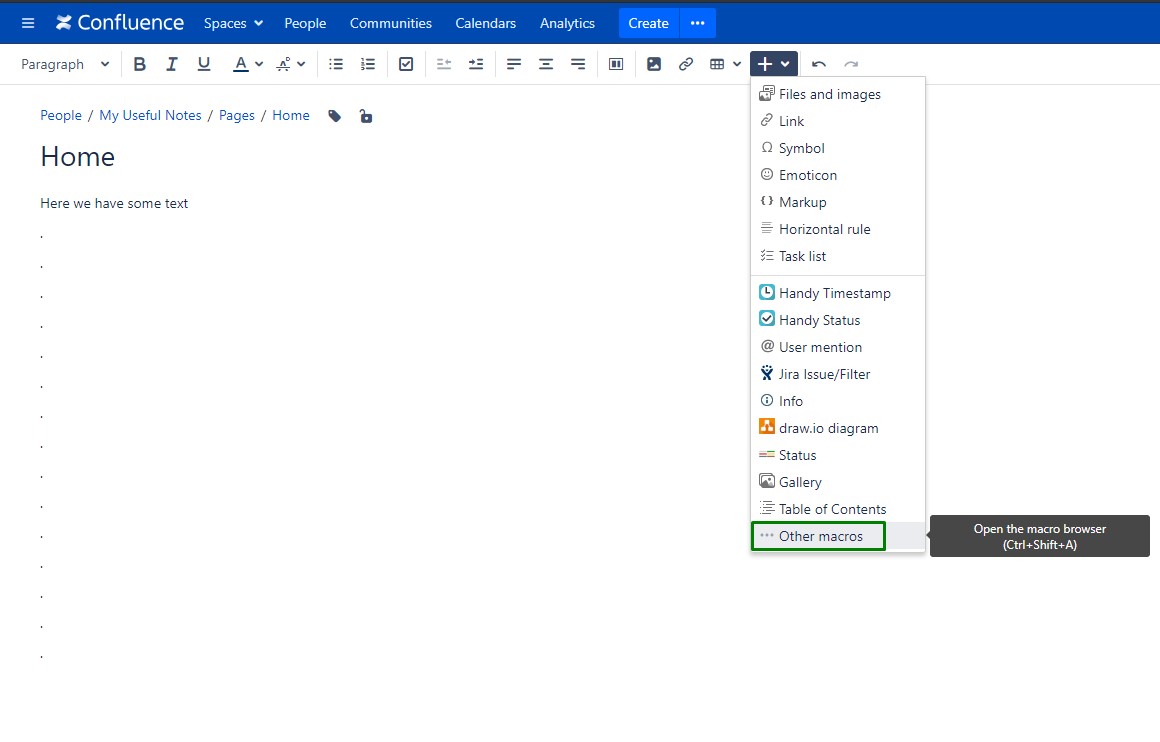Place cursor in 'Here we have some text'
This screenshot has width=1160, height=742.
(114, 203)
